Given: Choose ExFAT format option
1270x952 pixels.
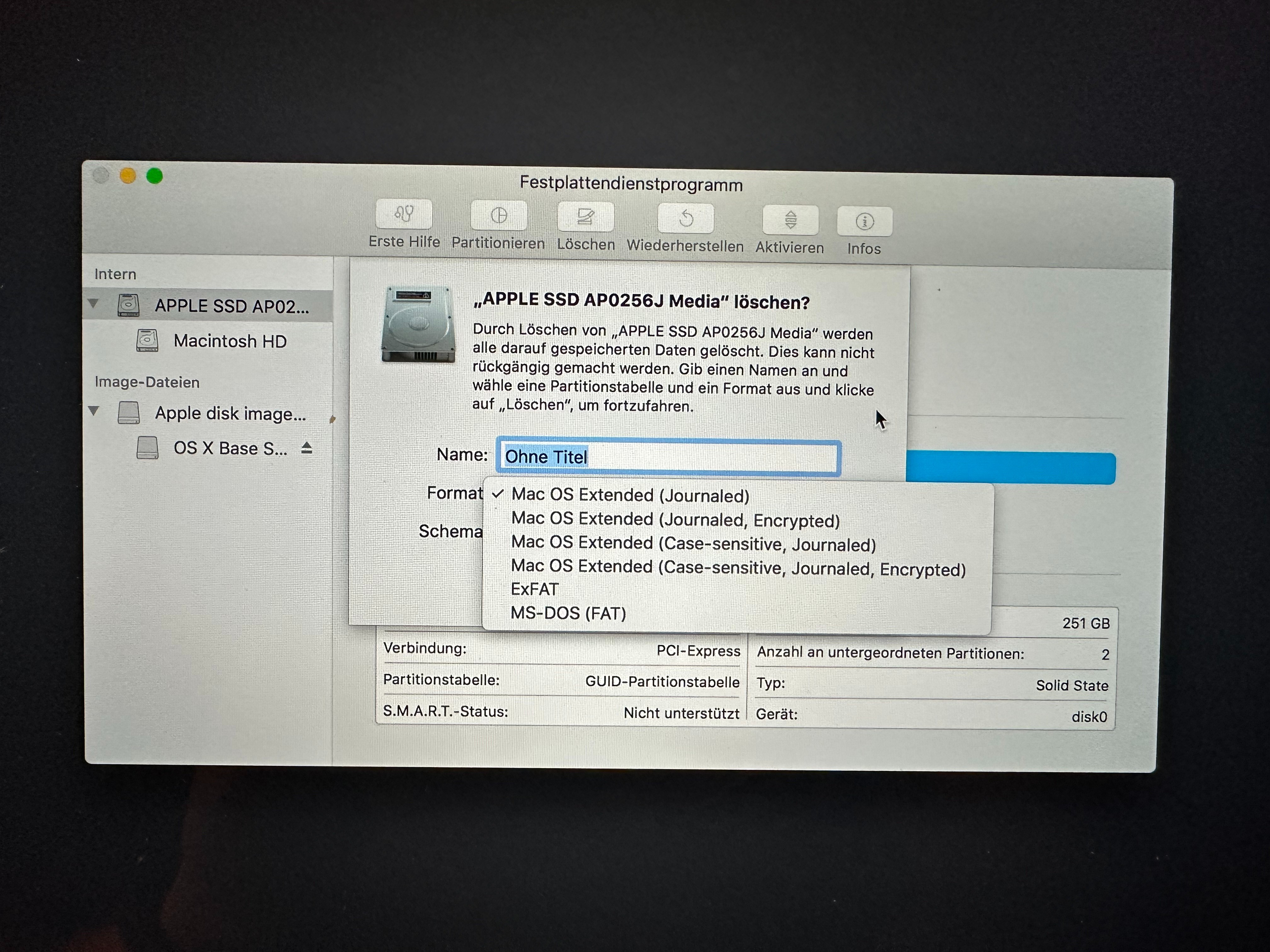Looking at the screenshot, I should pos(535,590).
